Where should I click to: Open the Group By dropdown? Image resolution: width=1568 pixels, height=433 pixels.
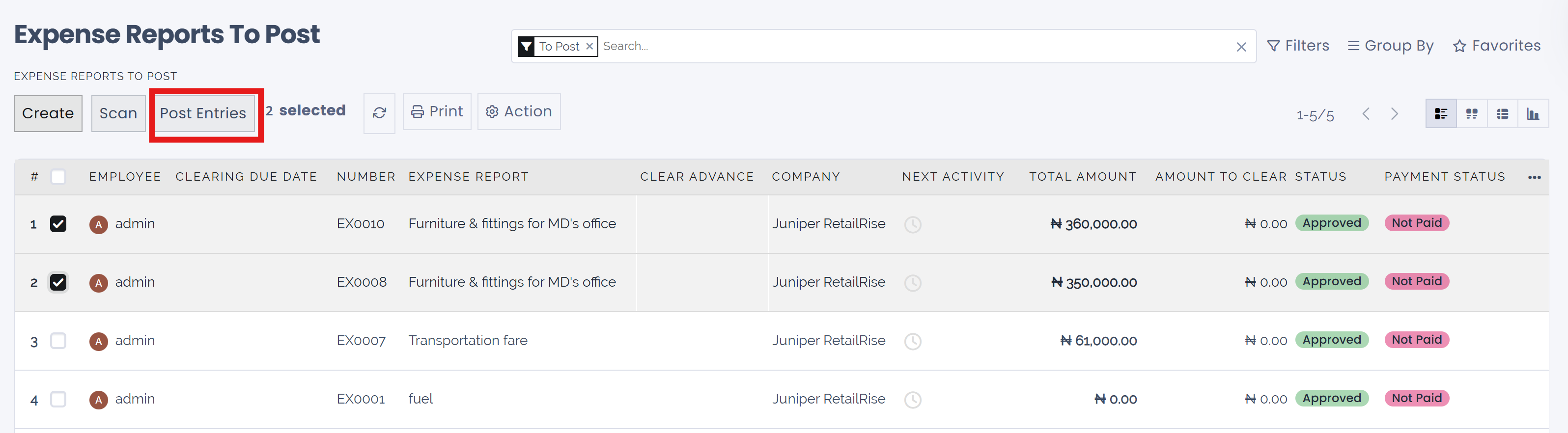click(x=1390, y=46)
